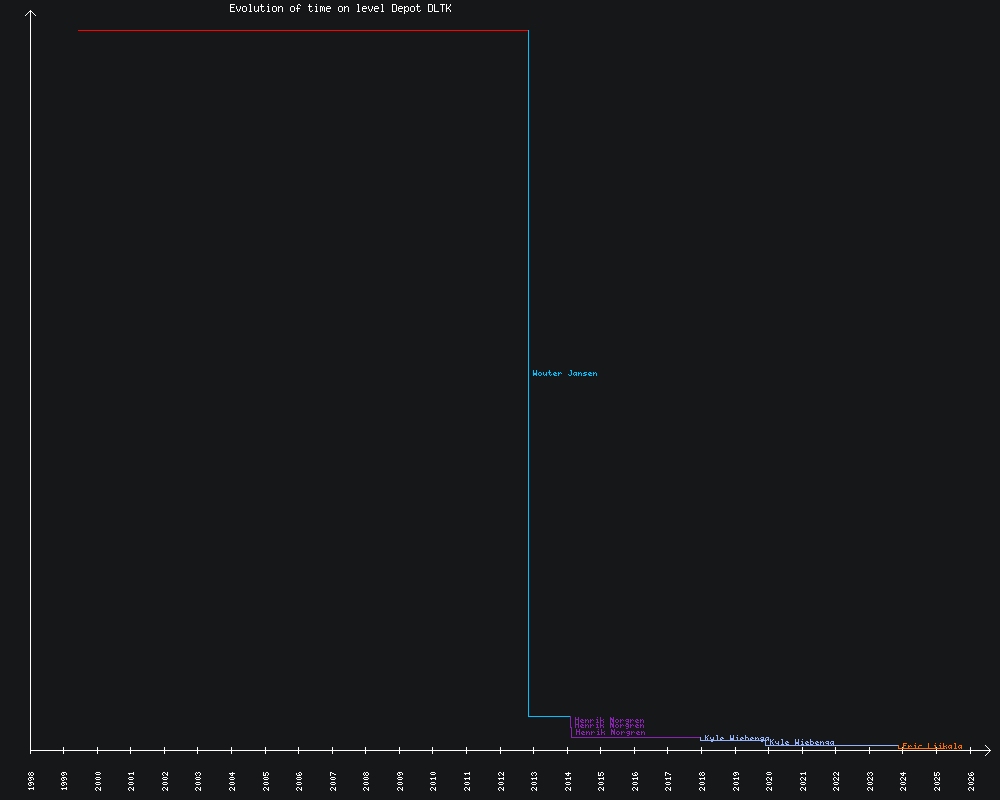Select the 2001 year label

pos(132,781)
